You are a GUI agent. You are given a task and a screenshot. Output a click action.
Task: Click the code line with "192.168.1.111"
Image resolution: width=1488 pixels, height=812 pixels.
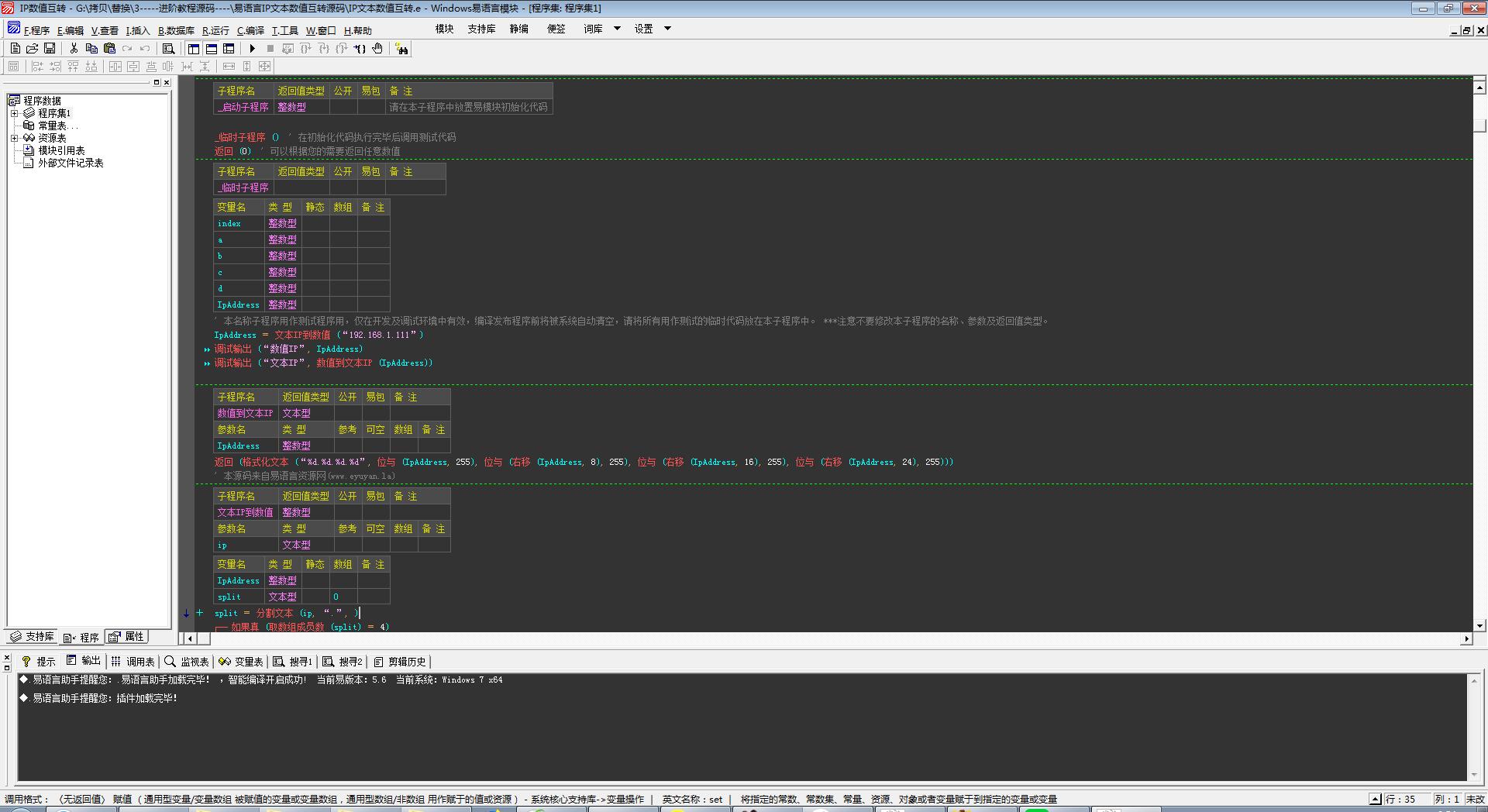point(319,335)
